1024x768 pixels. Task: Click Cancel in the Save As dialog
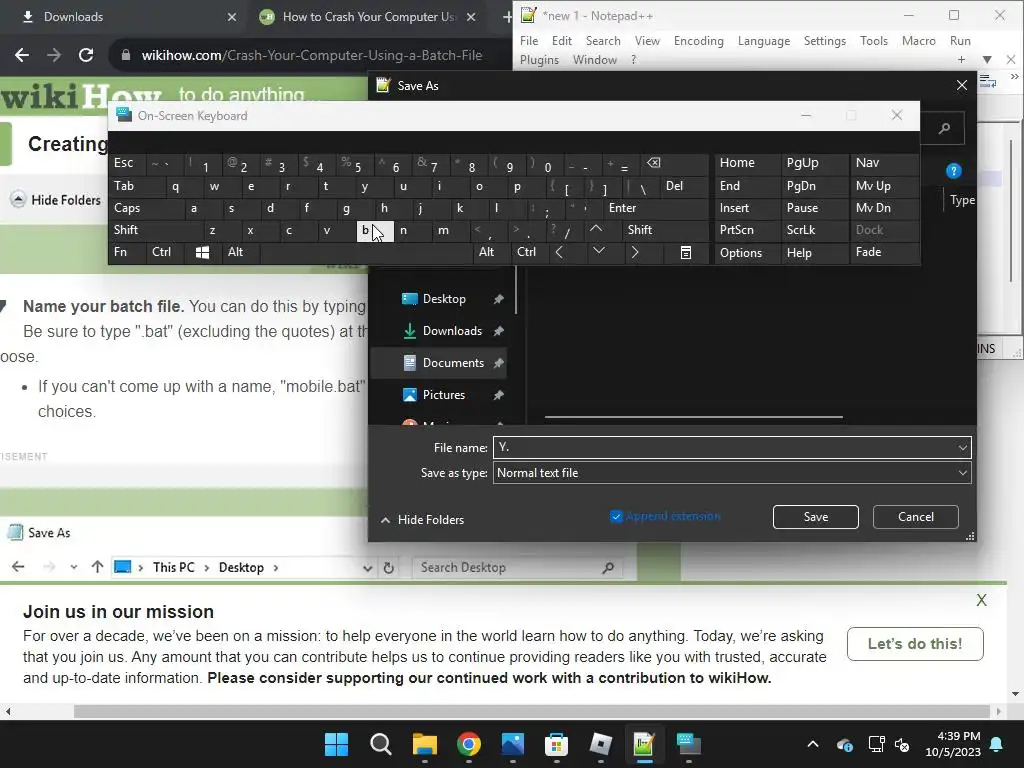click(x=916, y=517)
